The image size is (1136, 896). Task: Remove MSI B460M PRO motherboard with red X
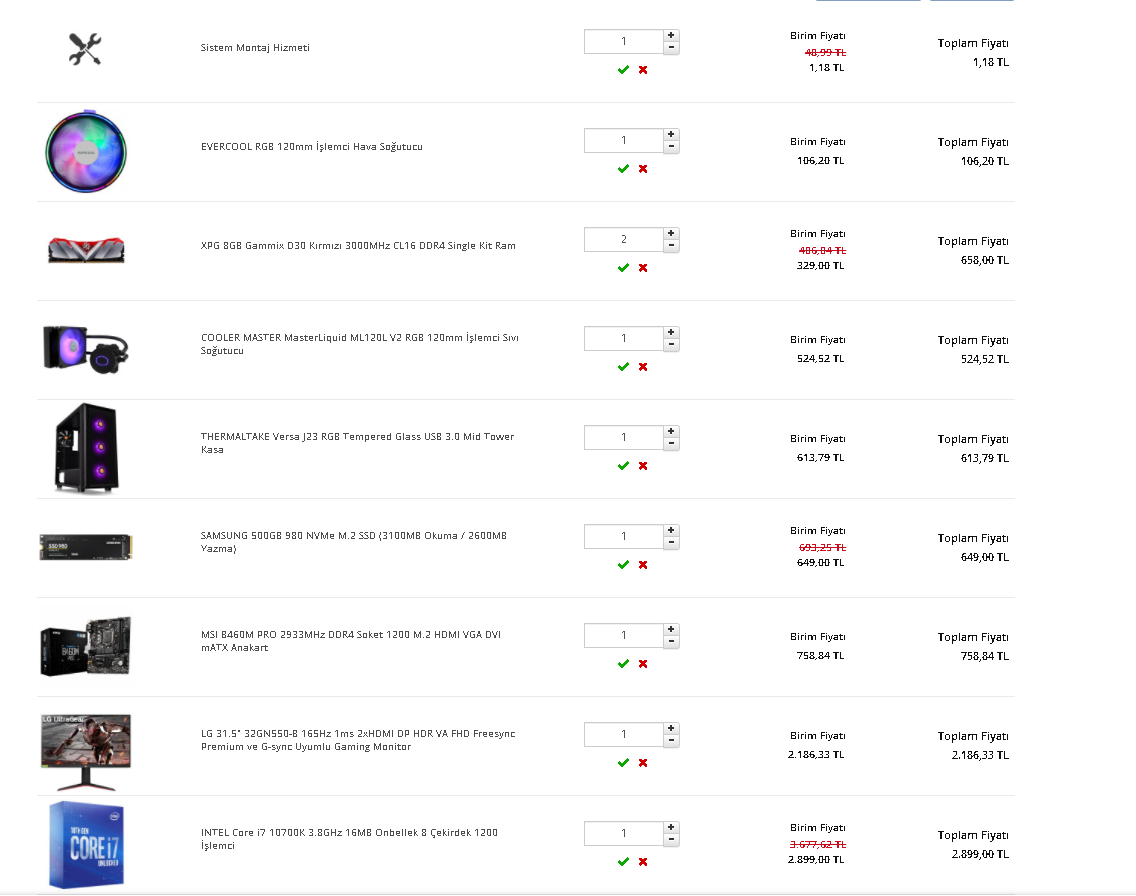[643, 664]
